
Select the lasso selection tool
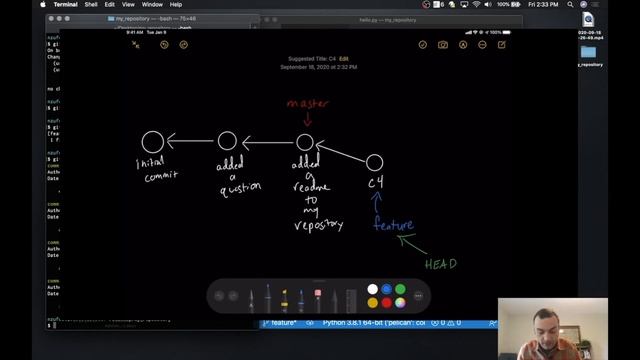pos(334,301)
